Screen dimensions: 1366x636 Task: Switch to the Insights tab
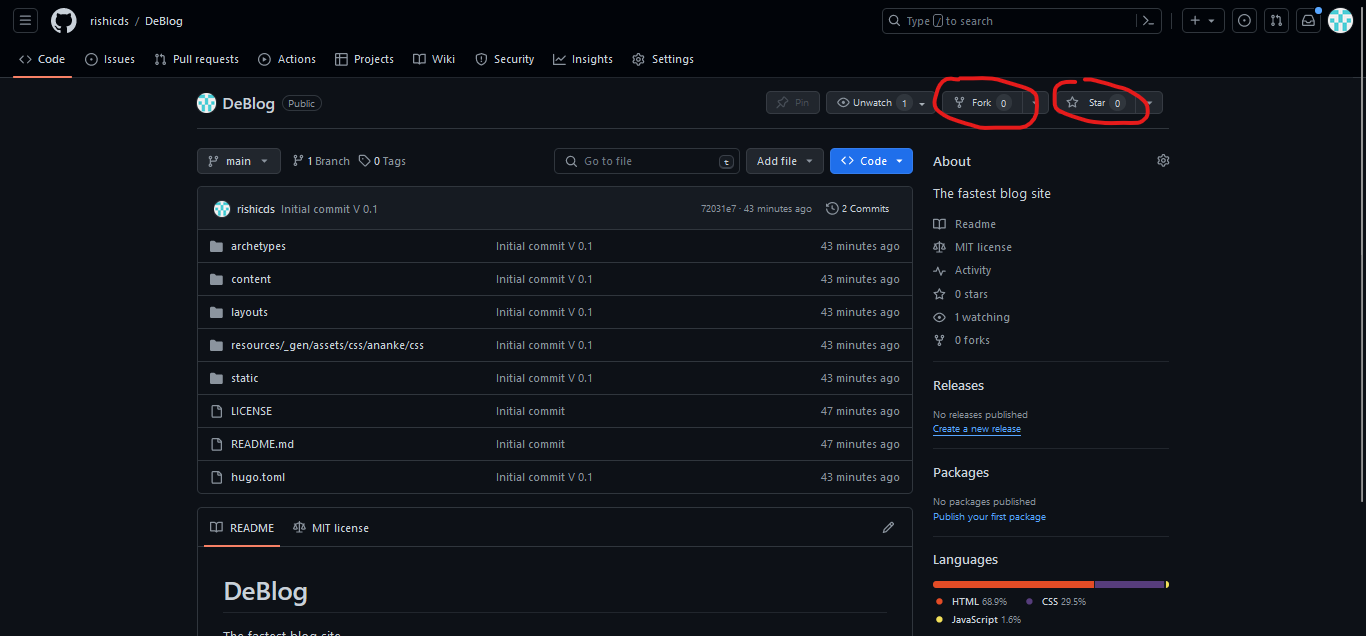[x=583, y=59]
